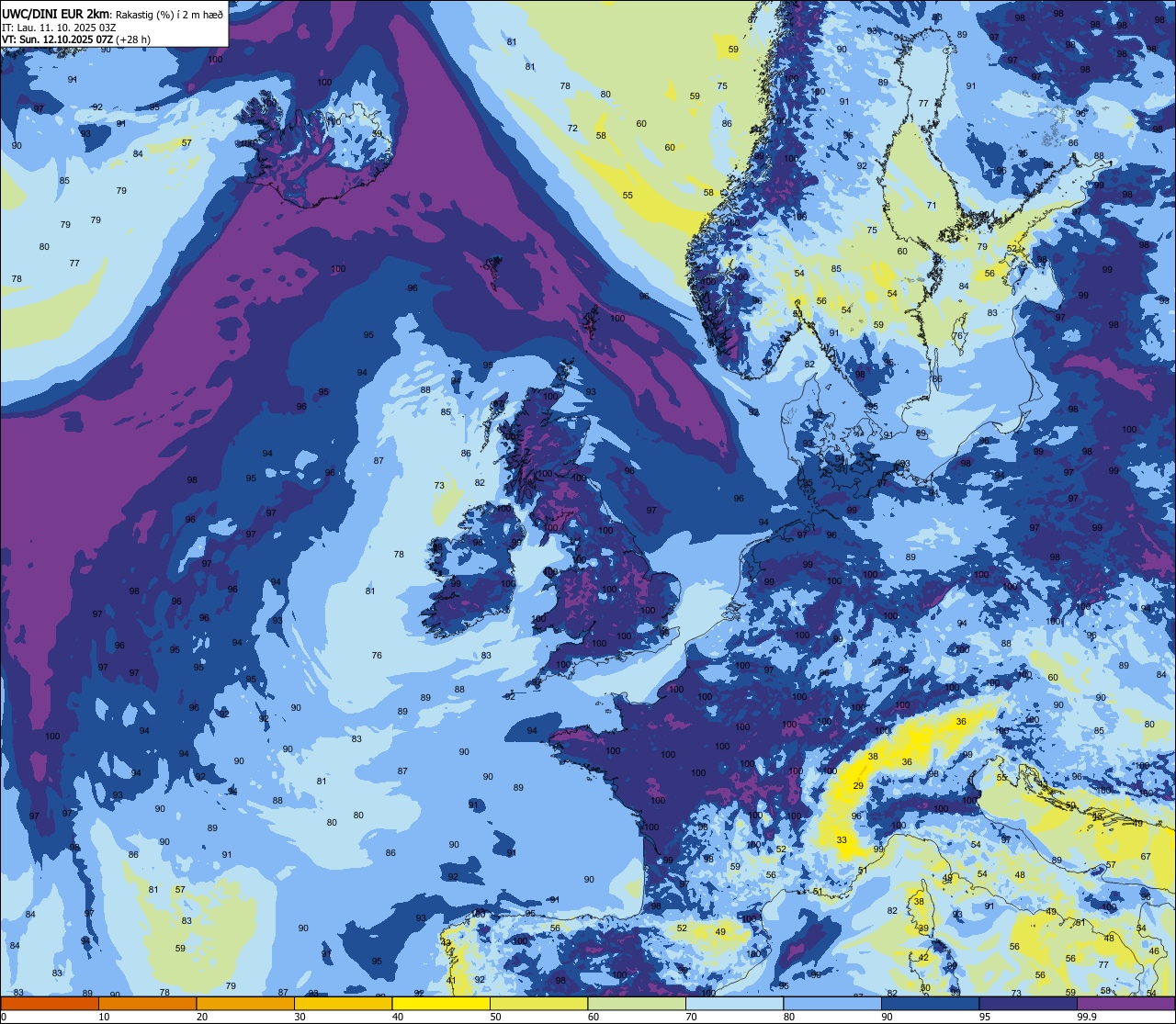This screenshot has height=1024, width=1176.
Task: Select the 30–40 golden legend segment
Action: click(344, 1004)
